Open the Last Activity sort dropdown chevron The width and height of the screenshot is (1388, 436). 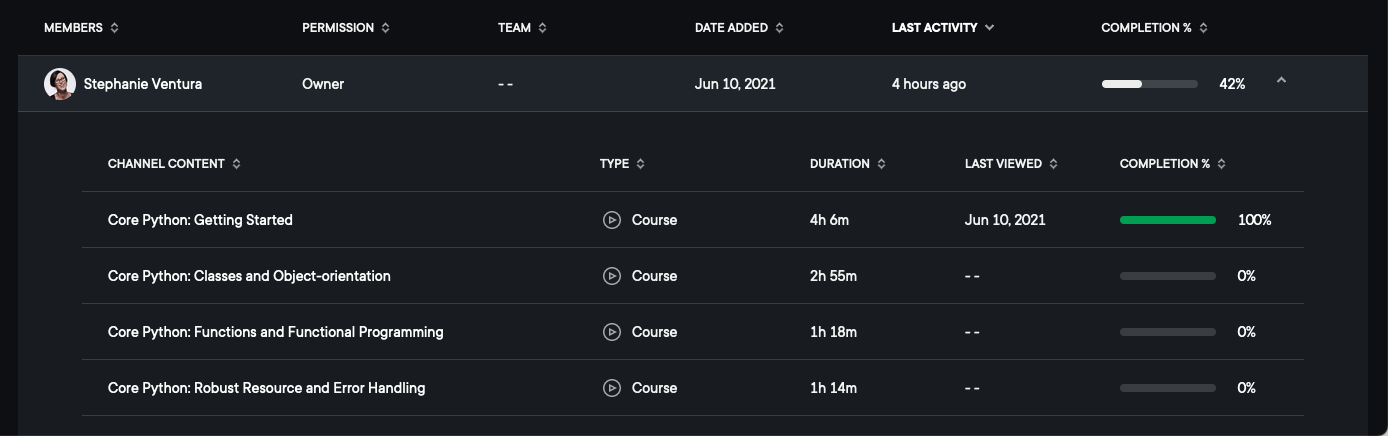point(990,28)
